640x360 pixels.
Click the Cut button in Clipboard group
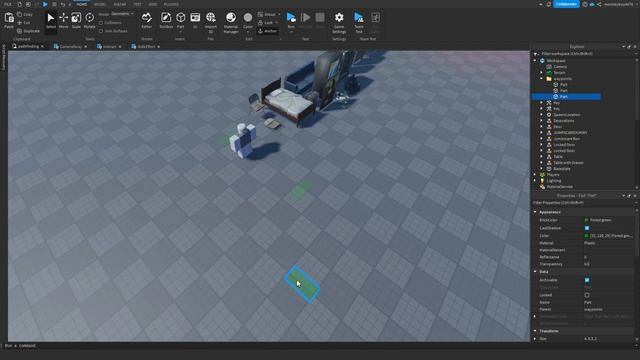click(24, 23)
